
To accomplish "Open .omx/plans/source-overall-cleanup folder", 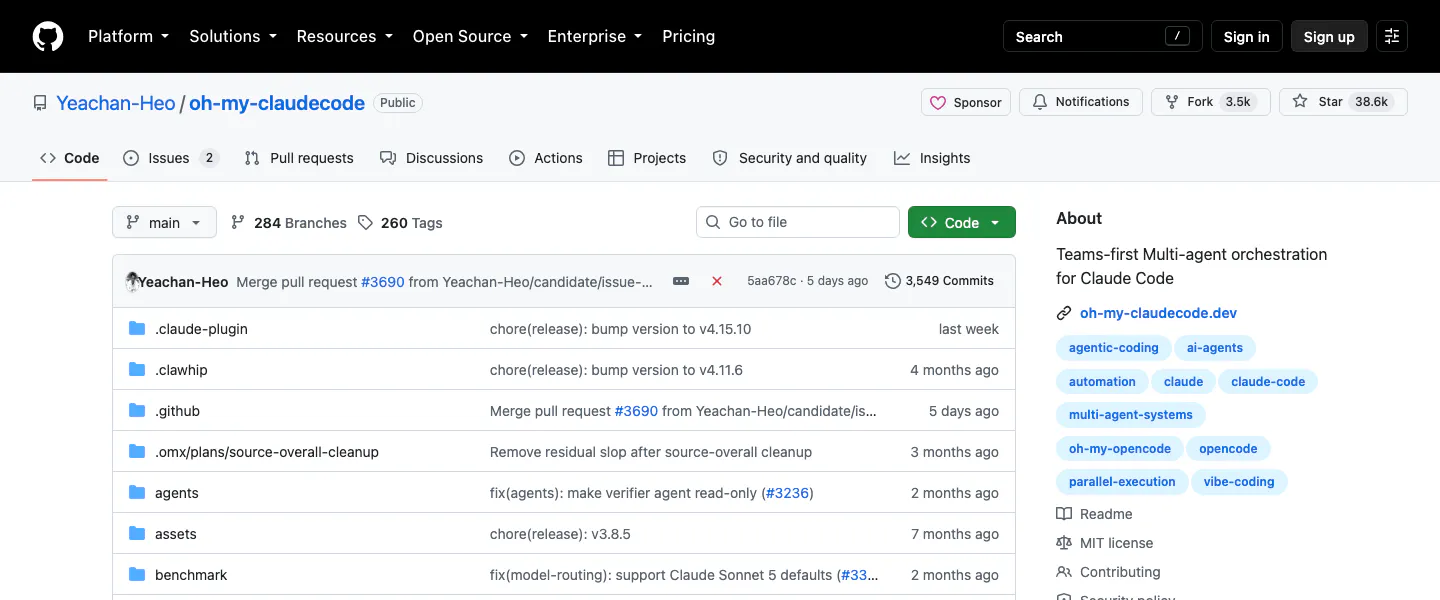I will pos(267,452).
